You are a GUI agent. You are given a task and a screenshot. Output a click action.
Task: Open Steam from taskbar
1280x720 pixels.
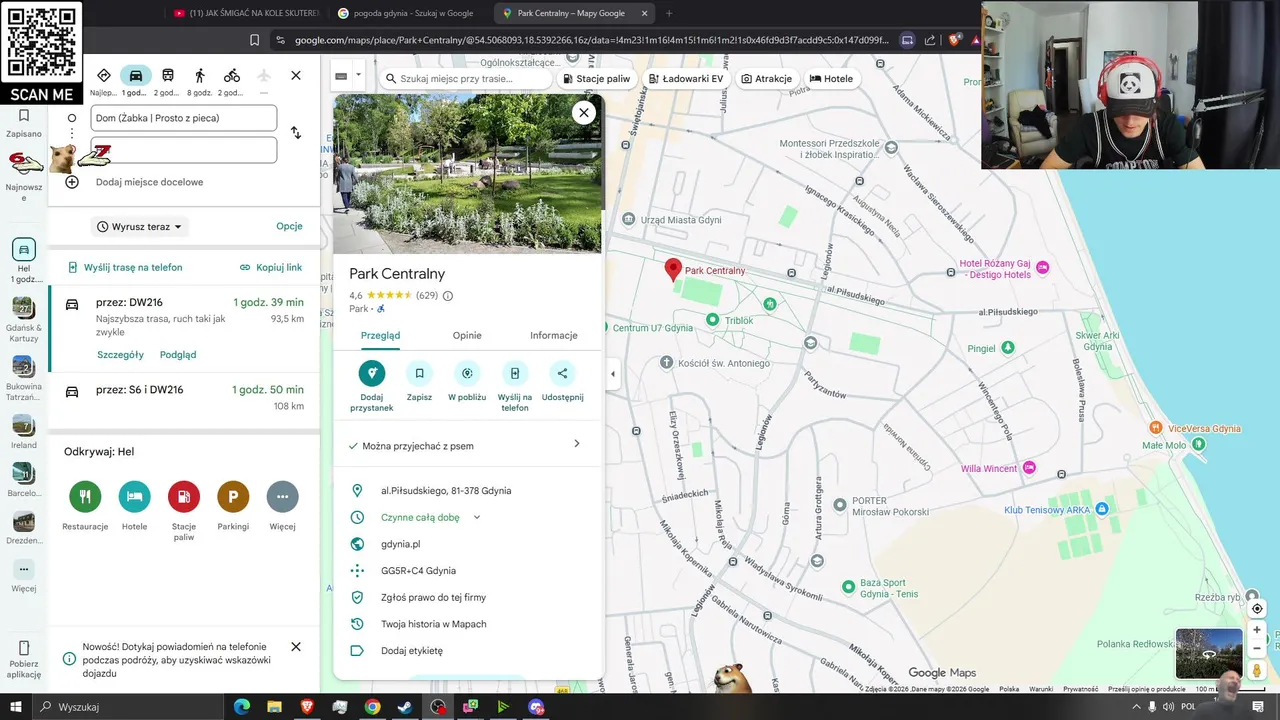(x=404, y=707)
